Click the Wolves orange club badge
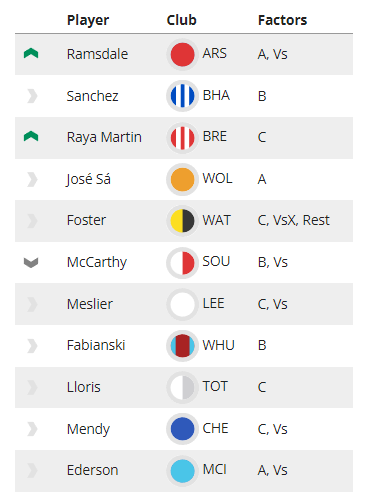 tap(182, 179)
